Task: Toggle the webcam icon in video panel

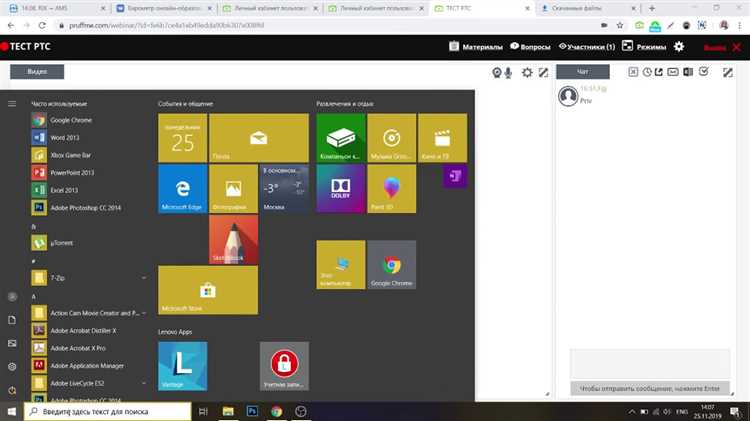Action: [496, 72]
